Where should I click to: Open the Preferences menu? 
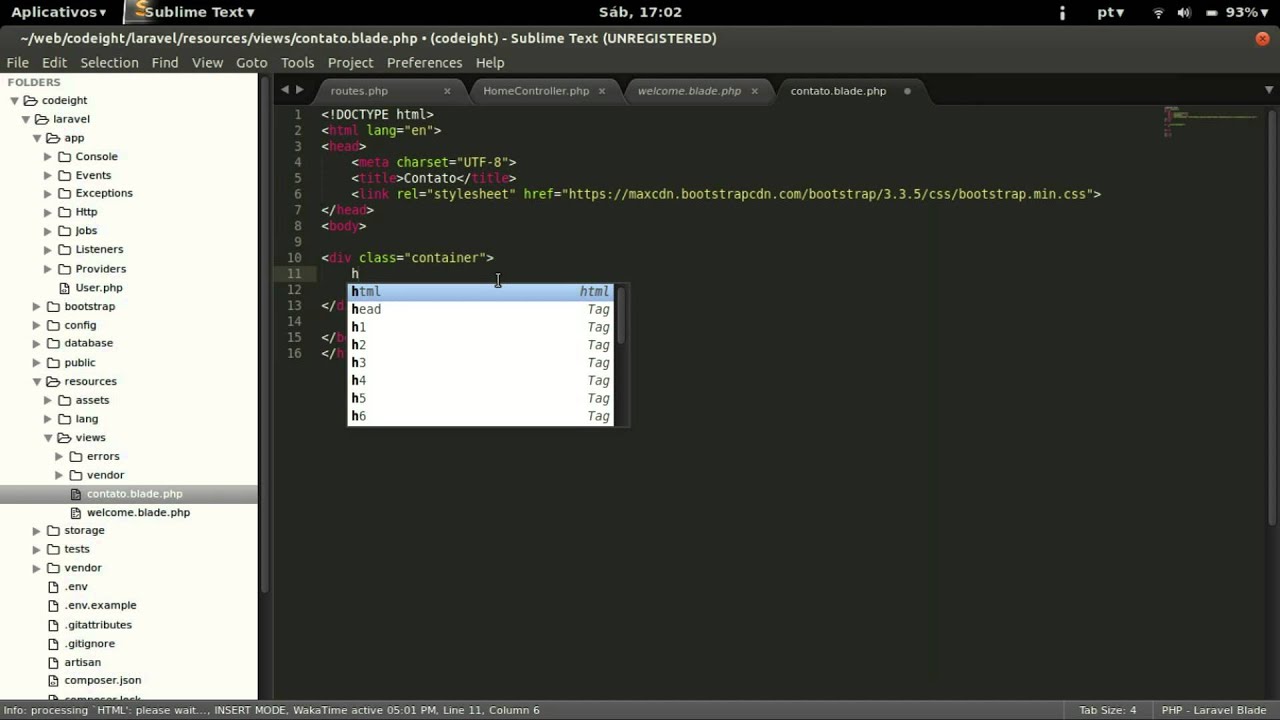(x=424, y=62)
